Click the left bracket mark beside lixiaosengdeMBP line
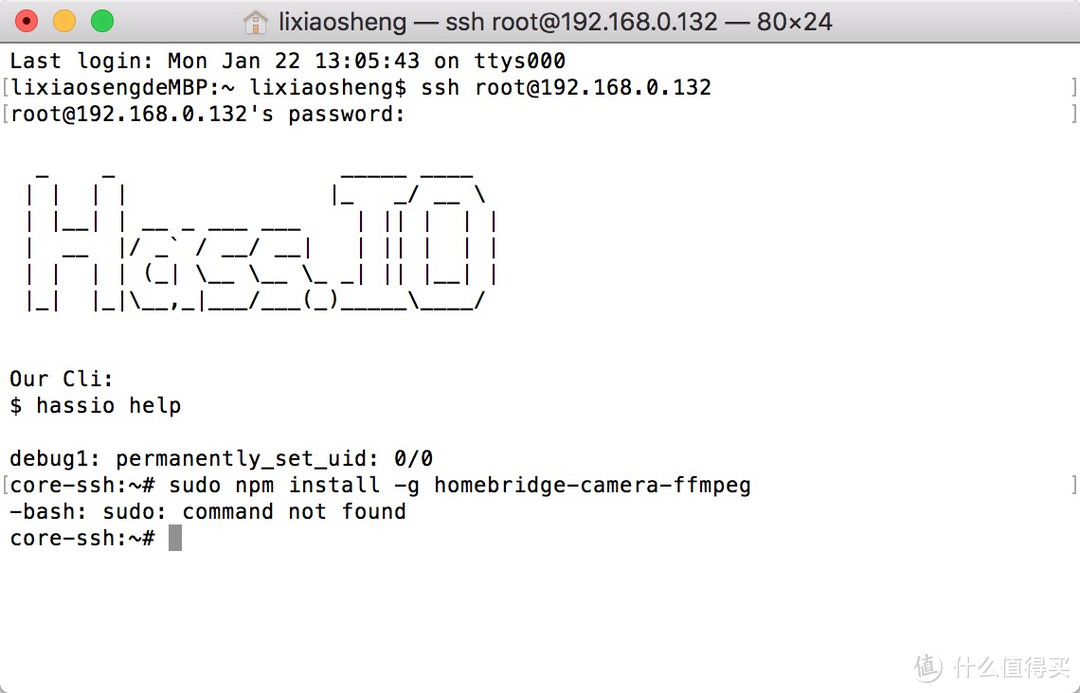 click(x=5, y=87)
